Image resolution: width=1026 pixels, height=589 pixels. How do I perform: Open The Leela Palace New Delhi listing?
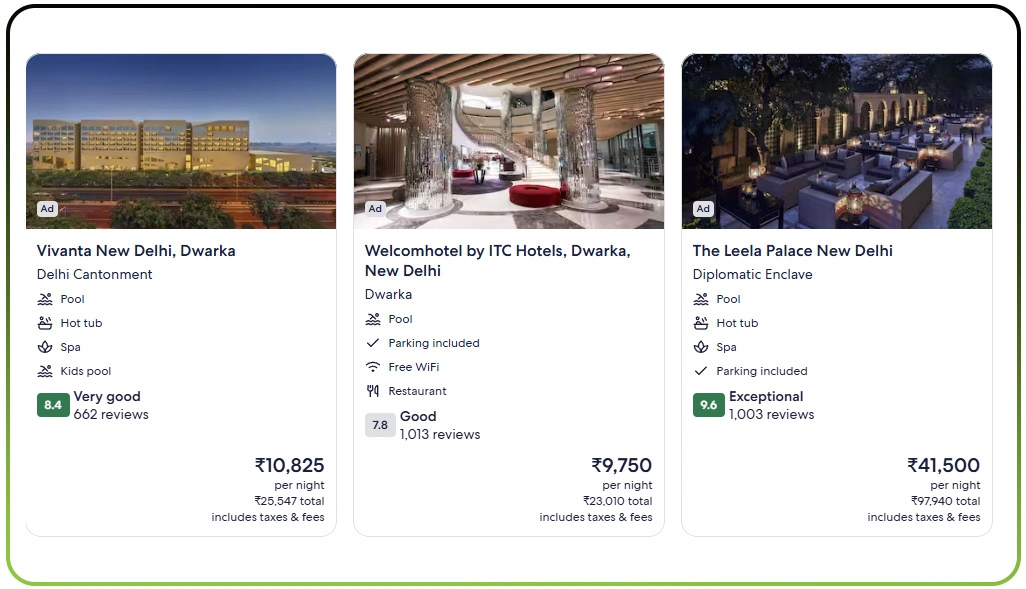tap(792, 251)
